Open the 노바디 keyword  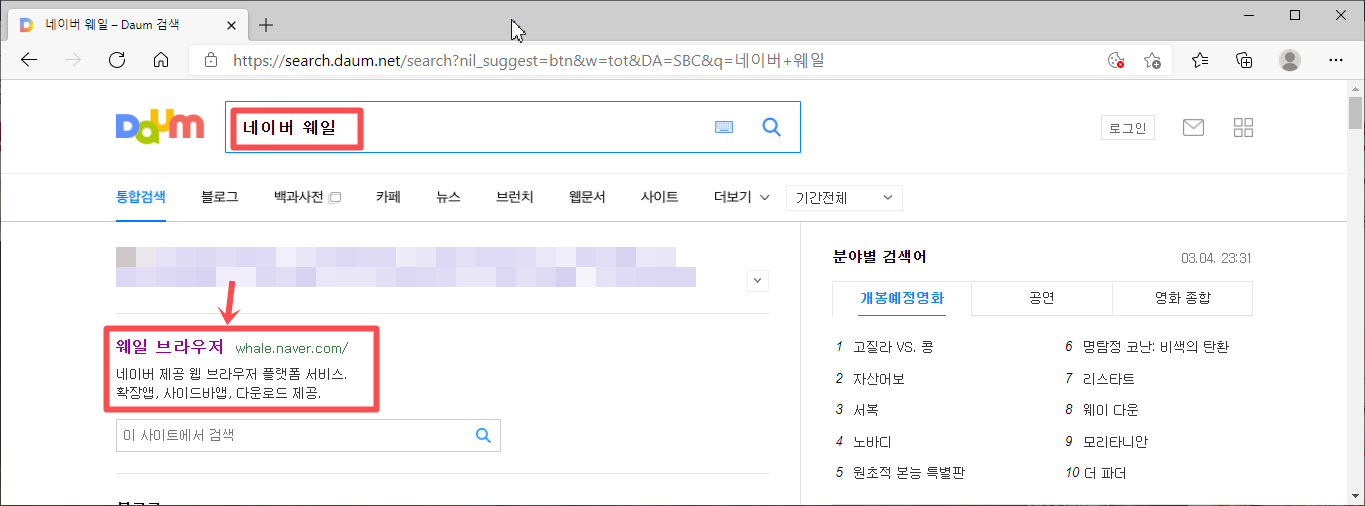pyautogui.click(x=872, y=441)
